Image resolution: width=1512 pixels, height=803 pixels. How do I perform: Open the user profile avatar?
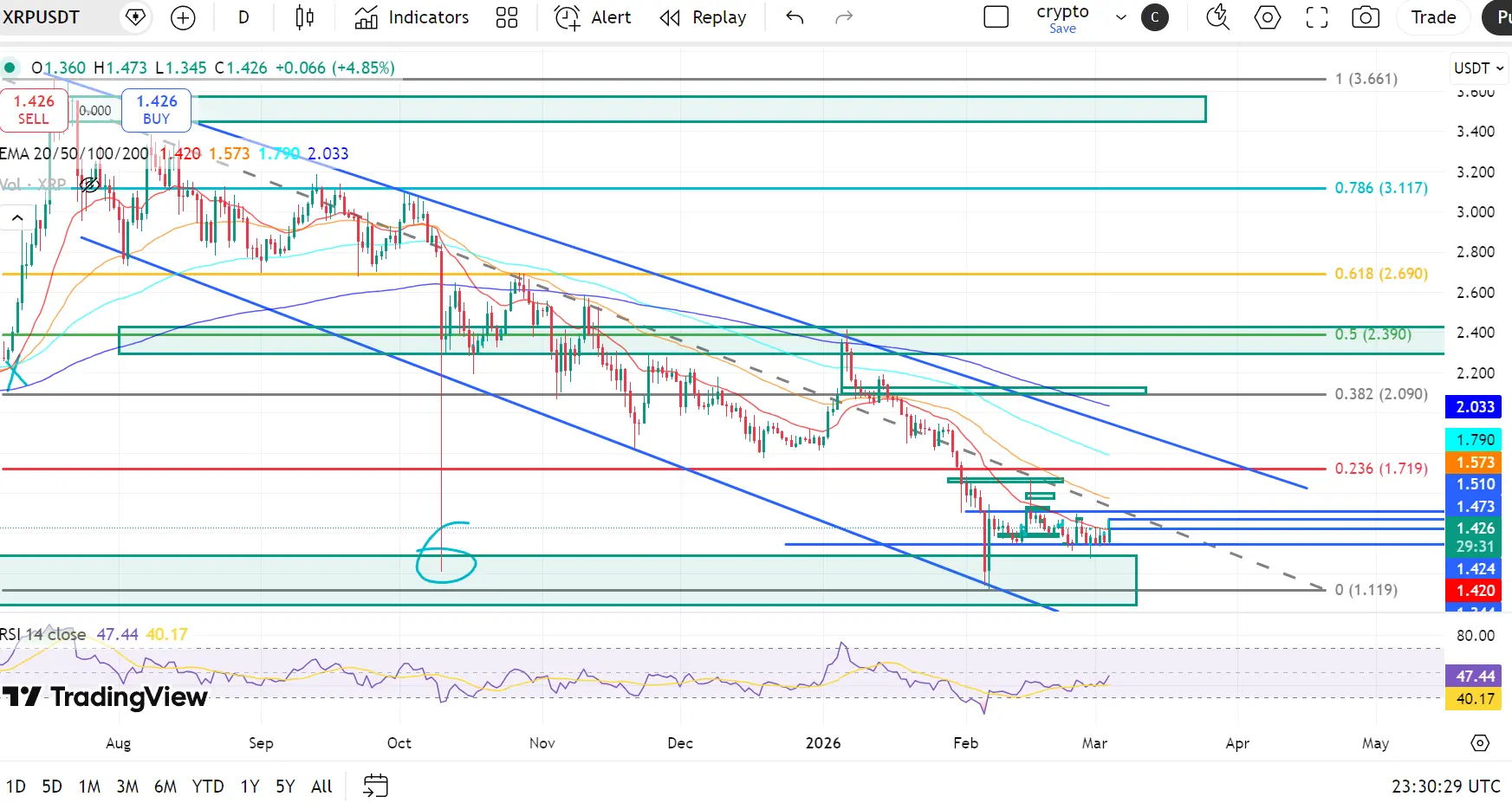point(1154,17)
